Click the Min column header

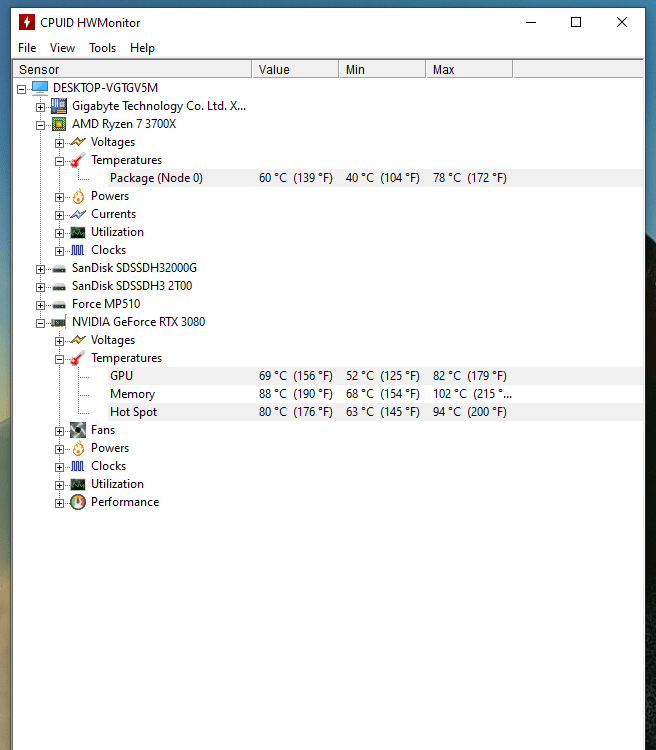pyautogui.click(x=382, y=69)
